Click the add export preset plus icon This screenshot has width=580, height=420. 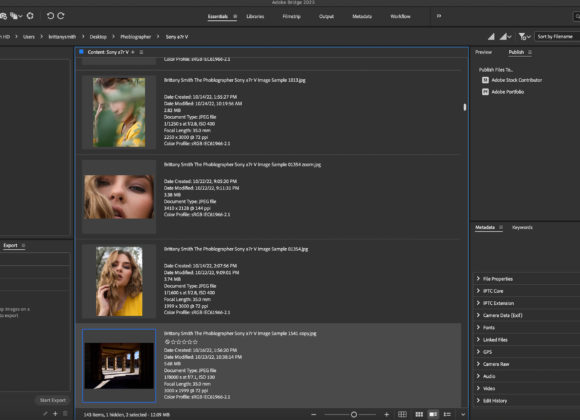55,414
